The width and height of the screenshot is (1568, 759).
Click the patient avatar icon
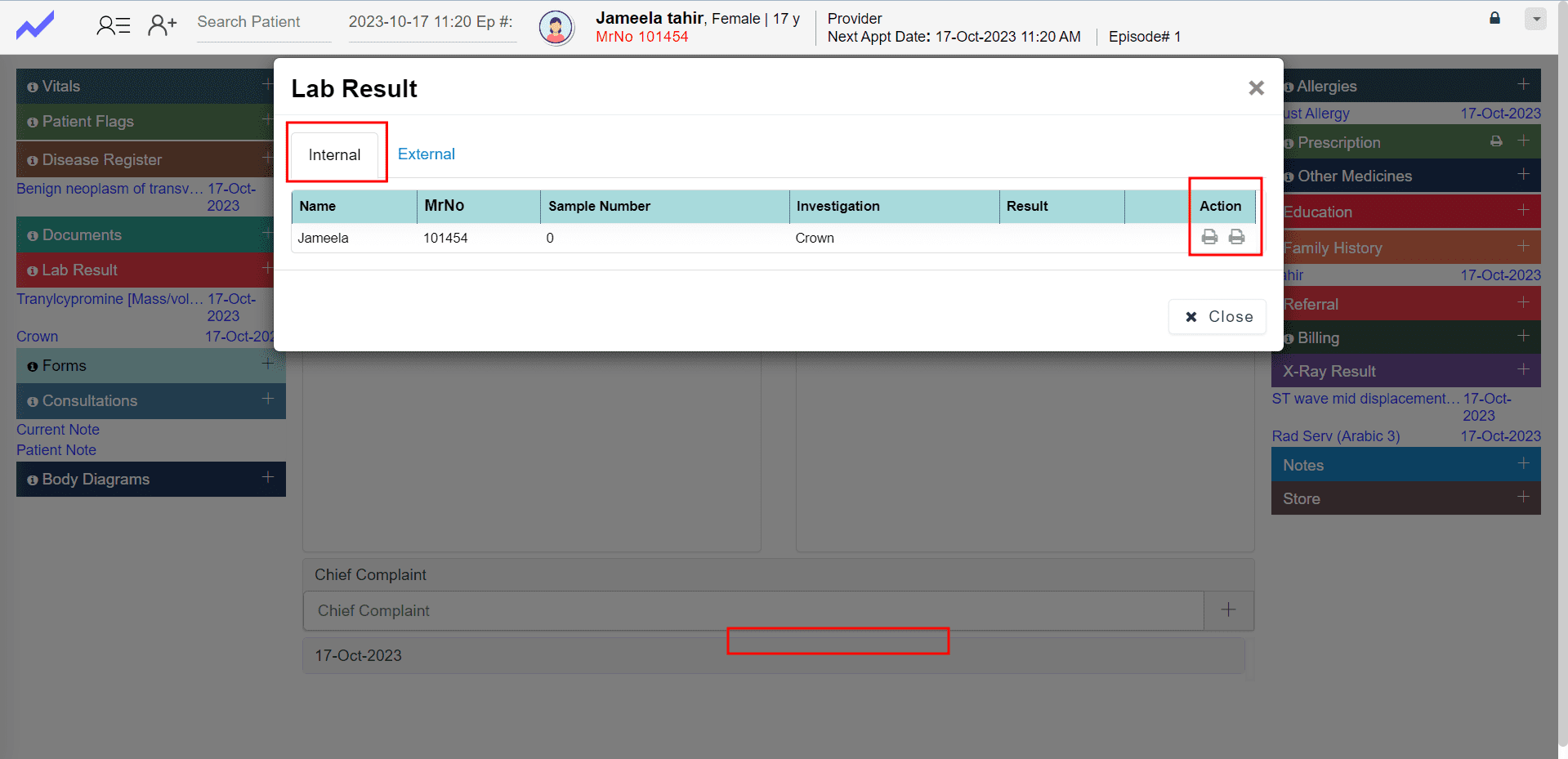tap(556, 28)
